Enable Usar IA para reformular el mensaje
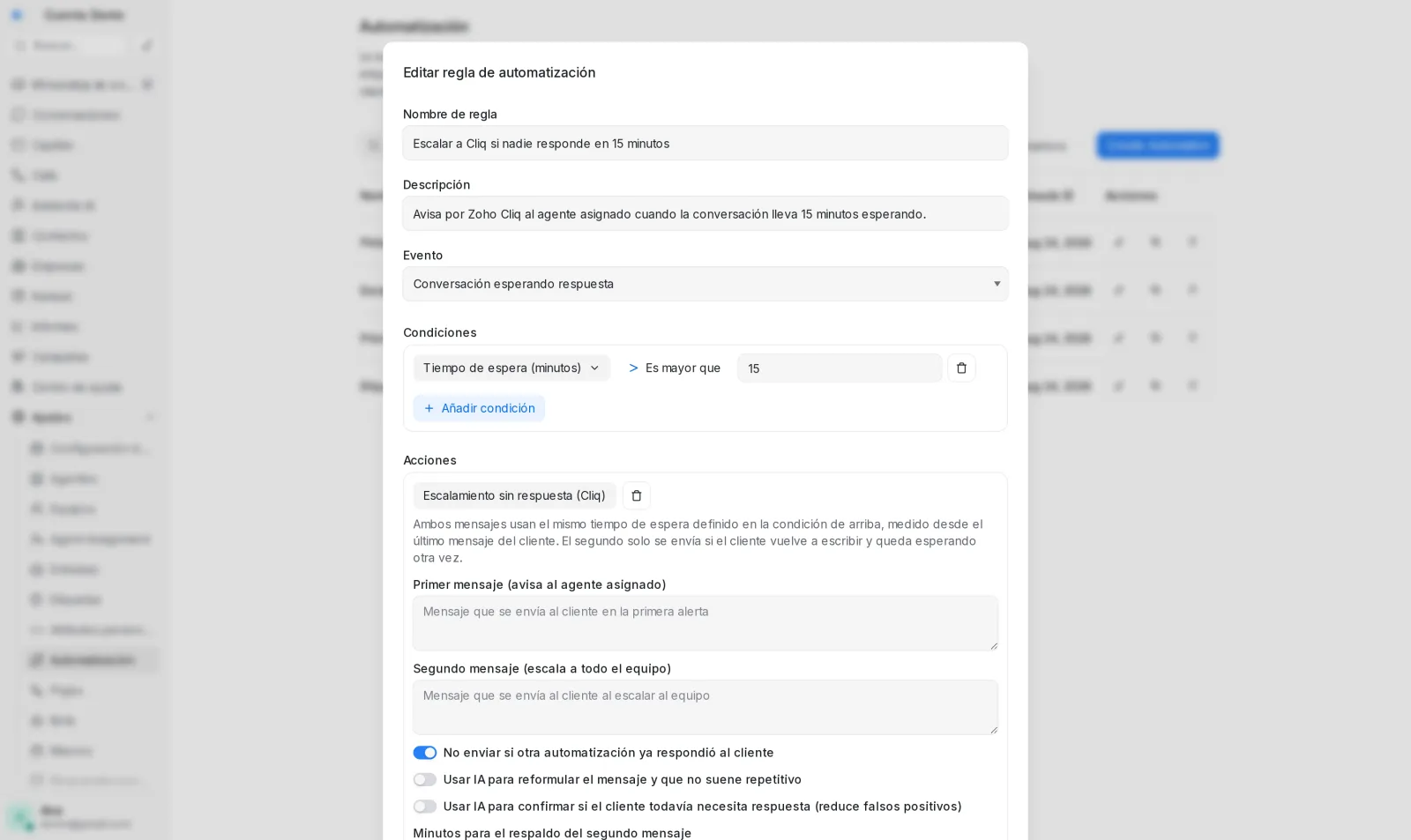Viewport: 1411px width, 840px height. click(x=425, y=779)
